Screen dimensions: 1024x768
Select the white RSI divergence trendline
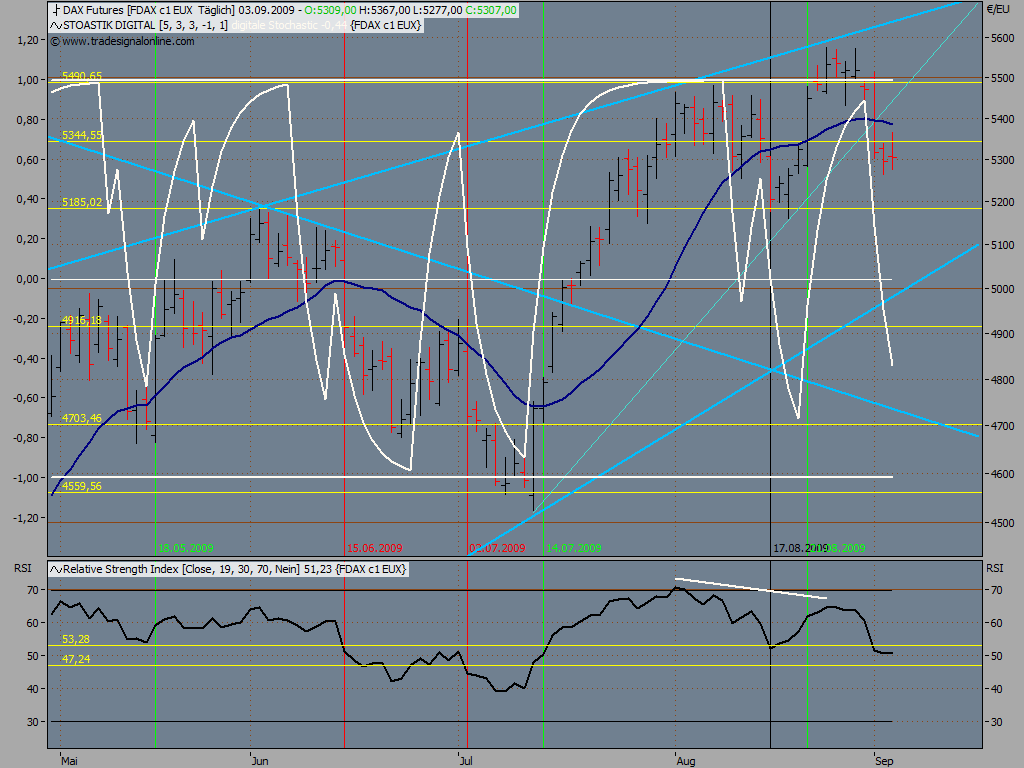pyautogui.click(x=751, y=588)
